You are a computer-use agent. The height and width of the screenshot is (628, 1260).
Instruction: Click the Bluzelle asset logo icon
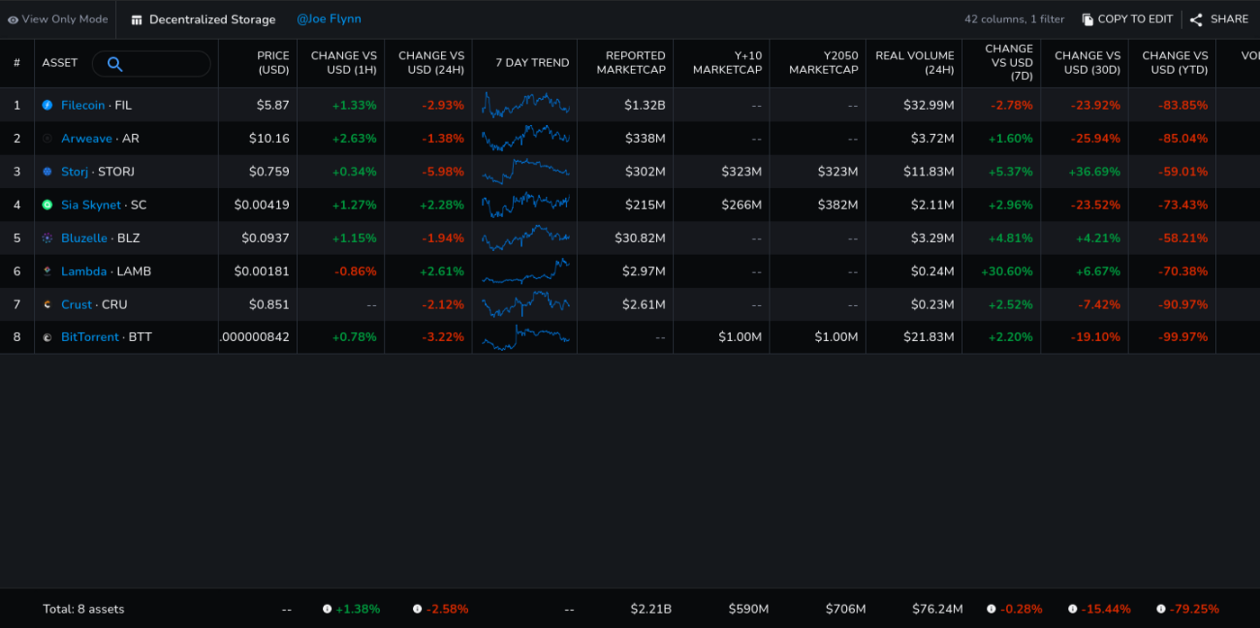[47, 238]
